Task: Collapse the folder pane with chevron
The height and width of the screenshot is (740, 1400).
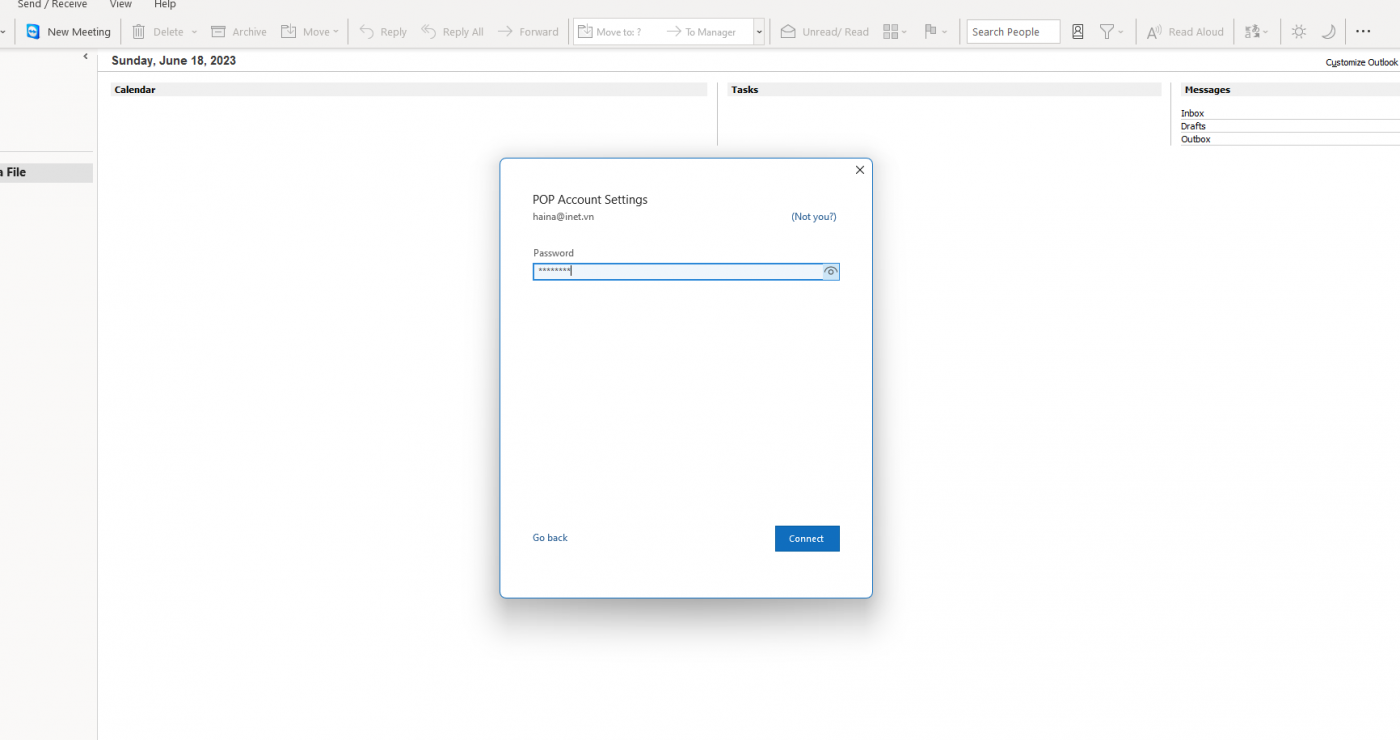Action: pos(85,57)
